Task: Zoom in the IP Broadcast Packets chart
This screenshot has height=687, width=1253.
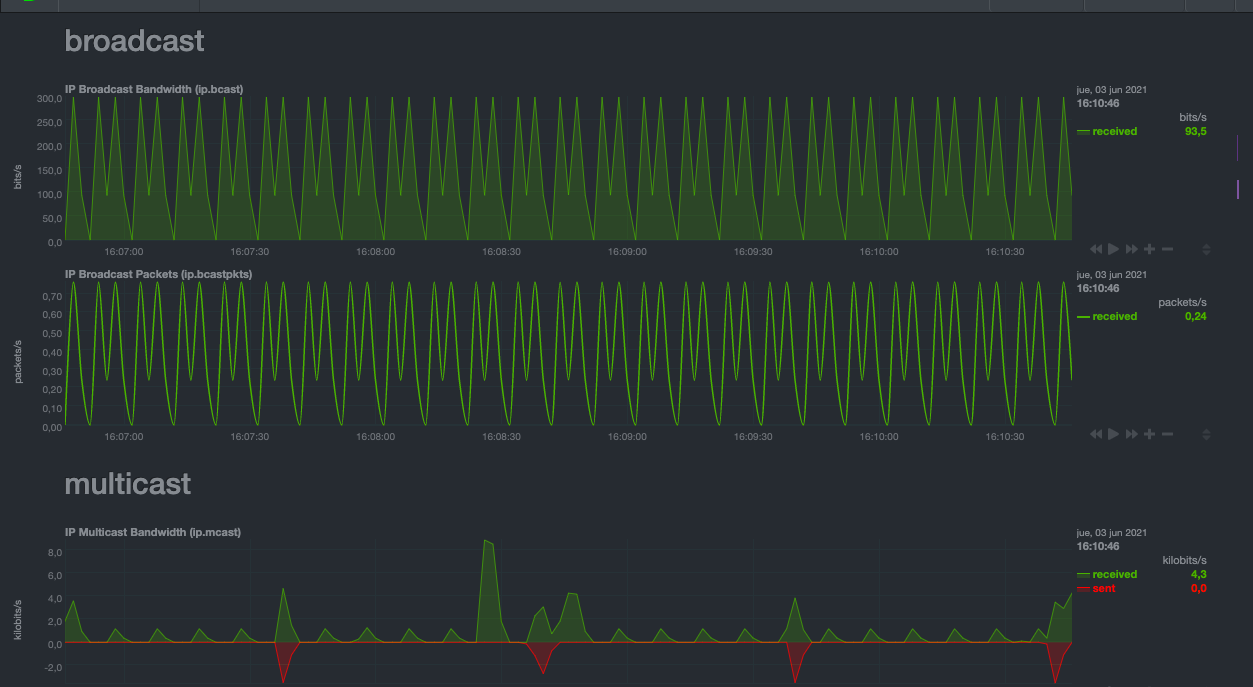Action: (x=1150, y=434)
